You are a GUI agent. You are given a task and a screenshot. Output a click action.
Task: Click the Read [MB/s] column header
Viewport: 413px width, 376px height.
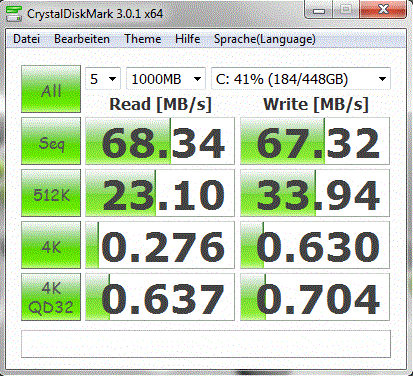tap(160, 105)
